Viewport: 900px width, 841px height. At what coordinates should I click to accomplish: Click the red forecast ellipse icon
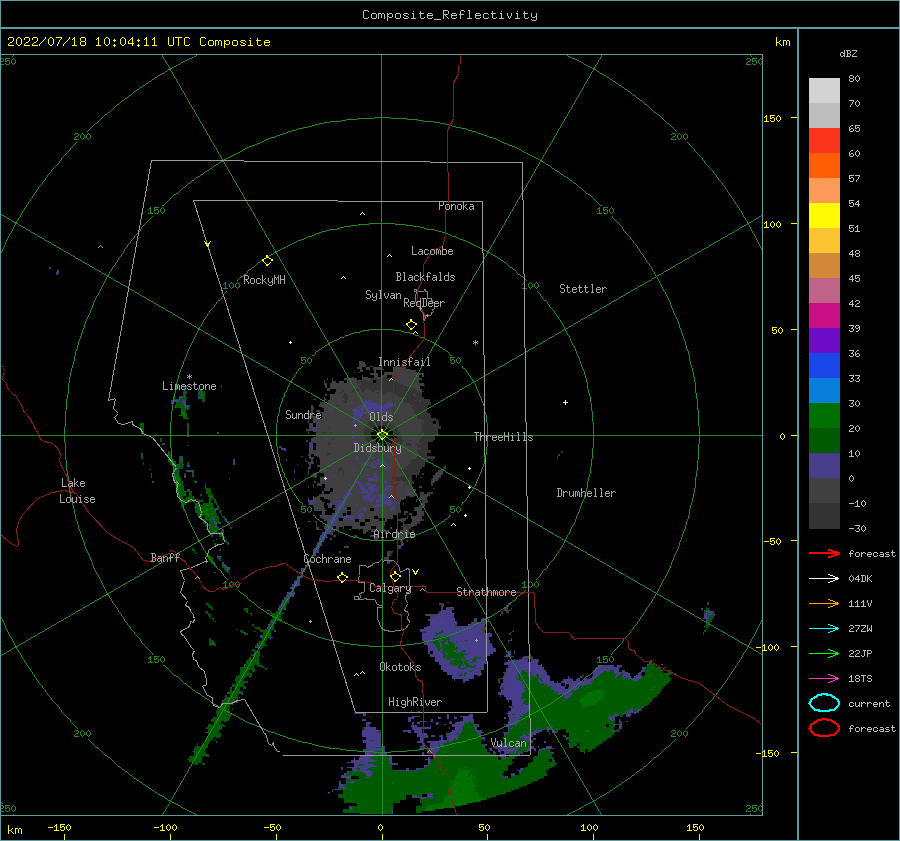coord(824,728)
